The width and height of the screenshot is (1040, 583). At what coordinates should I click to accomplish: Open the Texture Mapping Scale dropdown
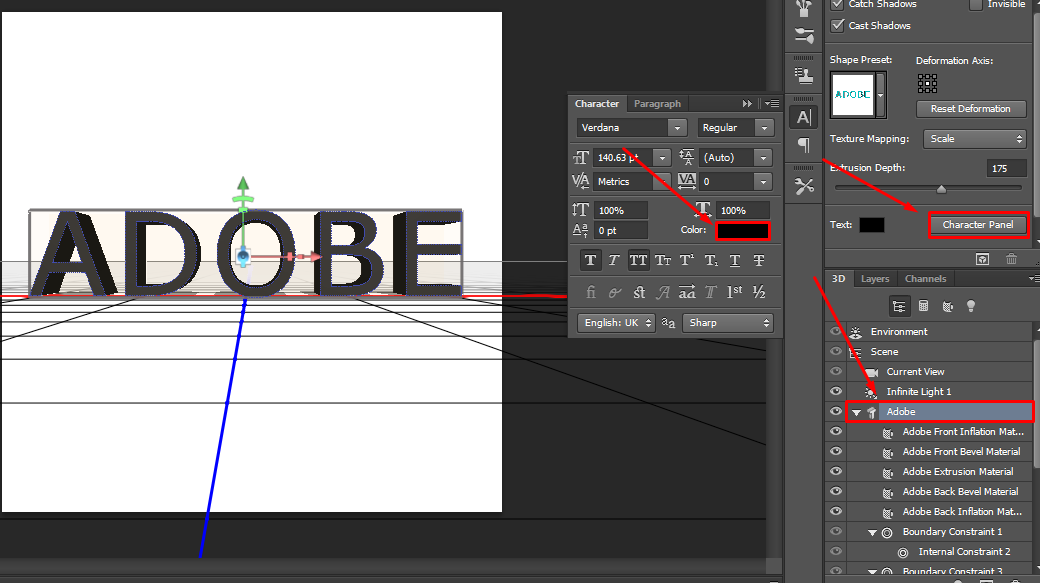pyautogui.click(x=974, y=139)
